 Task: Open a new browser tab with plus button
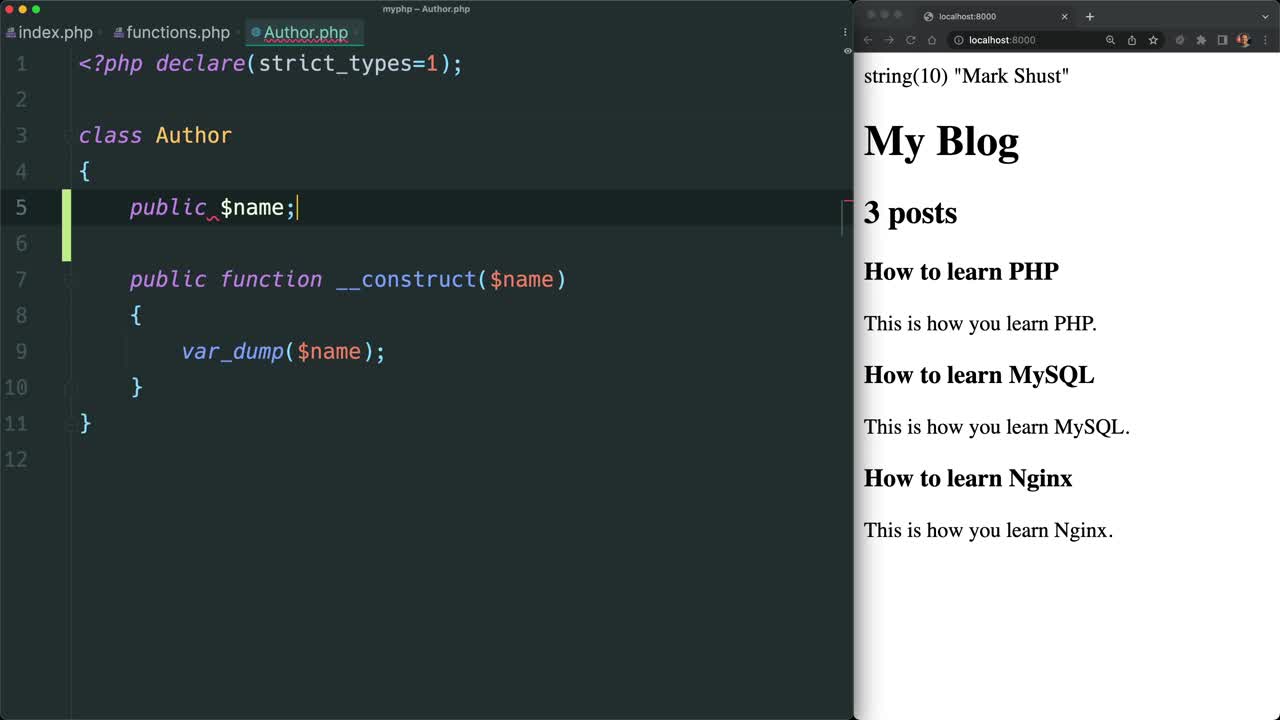click(x=1090, y=16)
